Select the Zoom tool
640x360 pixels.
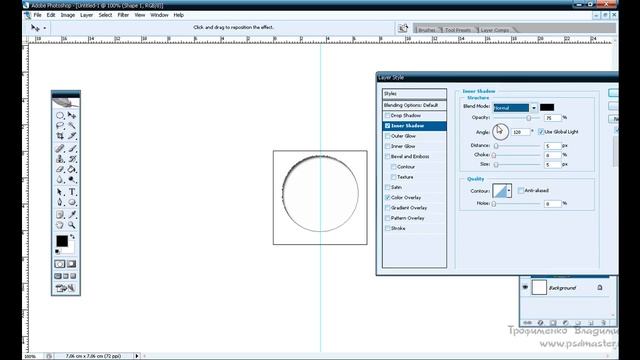(72, 225)
